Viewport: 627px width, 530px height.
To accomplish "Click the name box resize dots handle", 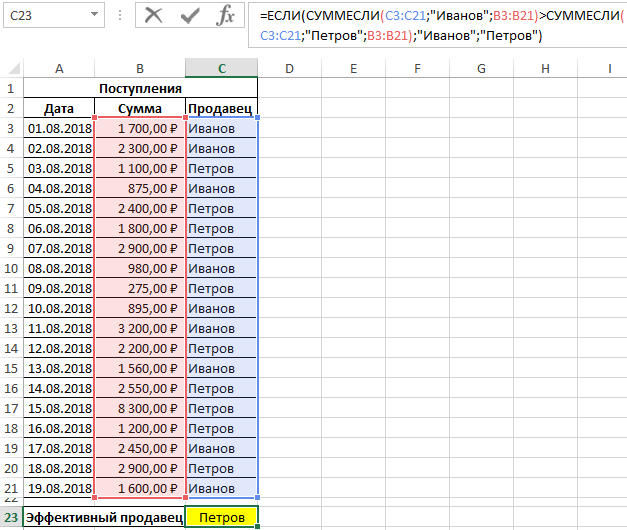I will coord(120,16).
